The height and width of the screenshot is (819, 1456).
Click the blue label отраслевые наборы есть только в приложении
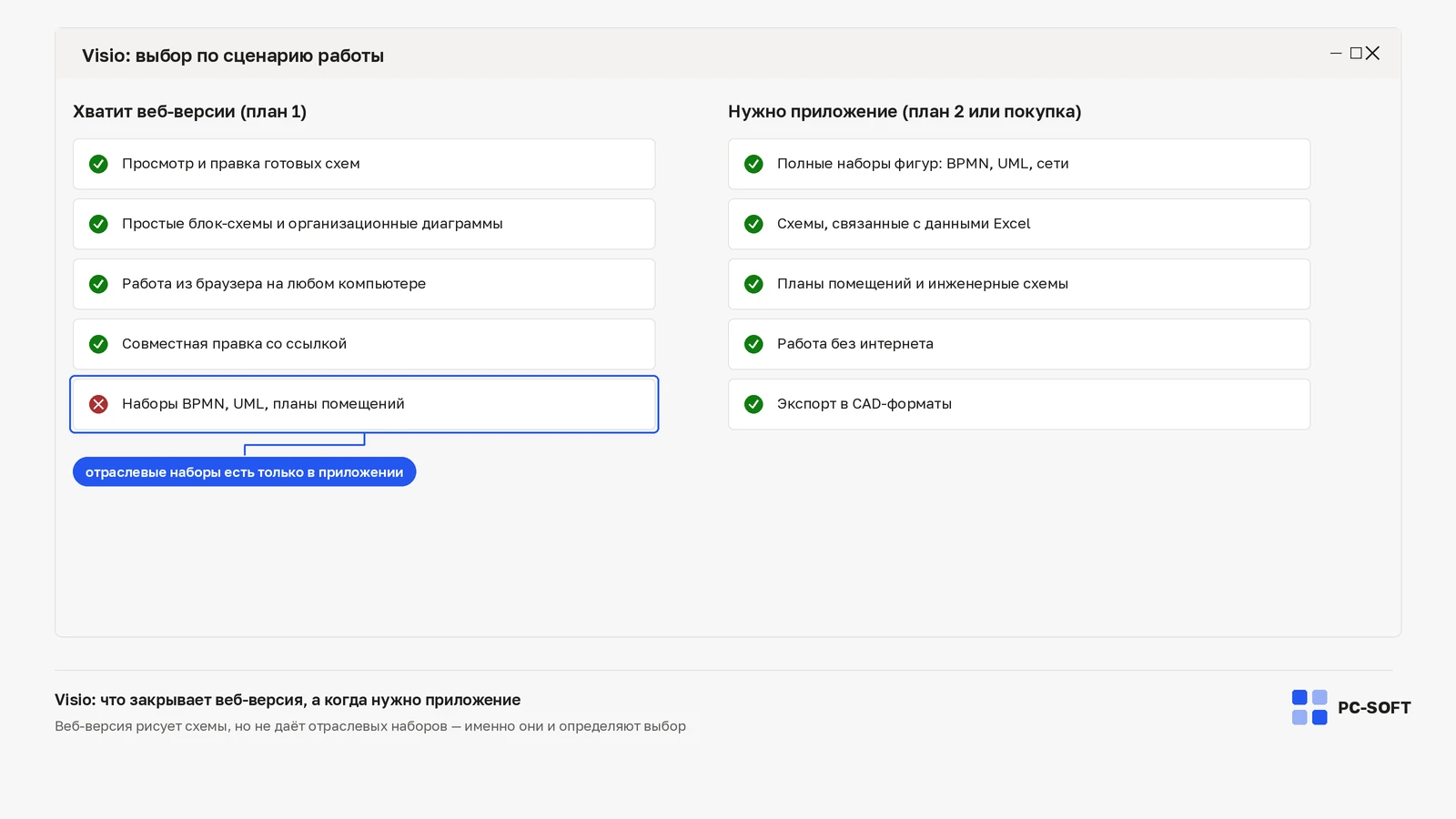point(244,471)
